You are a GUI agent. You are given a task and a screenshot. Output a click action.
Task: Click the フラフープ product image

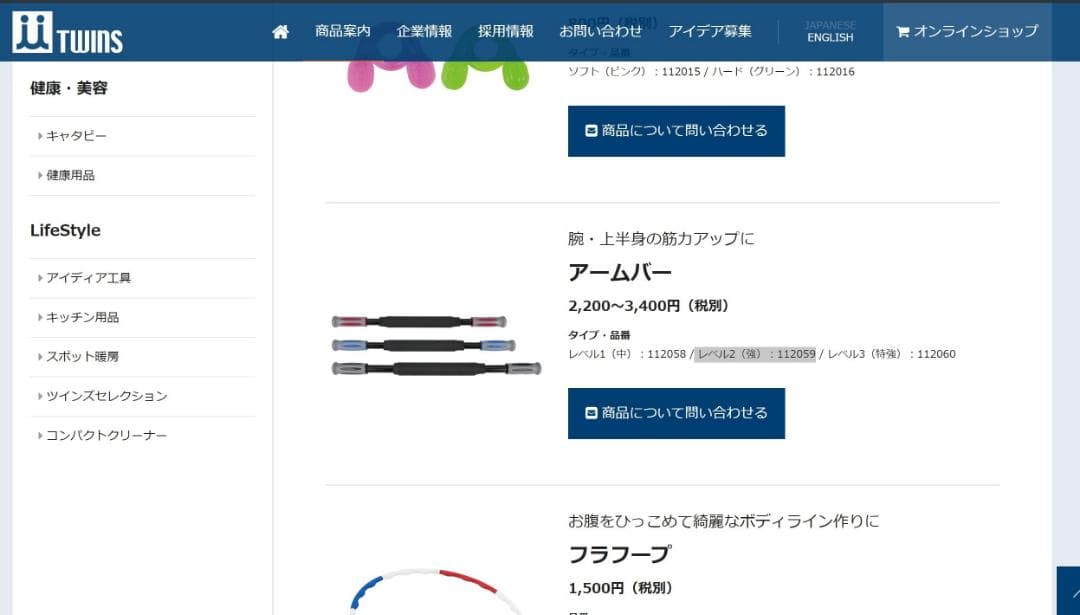tap(435, 591)
